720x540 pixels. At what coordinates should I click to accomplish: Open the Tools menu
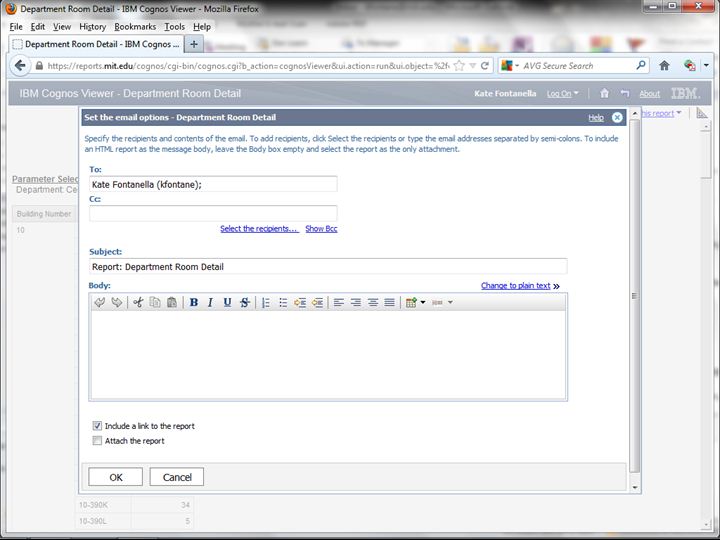174,27
